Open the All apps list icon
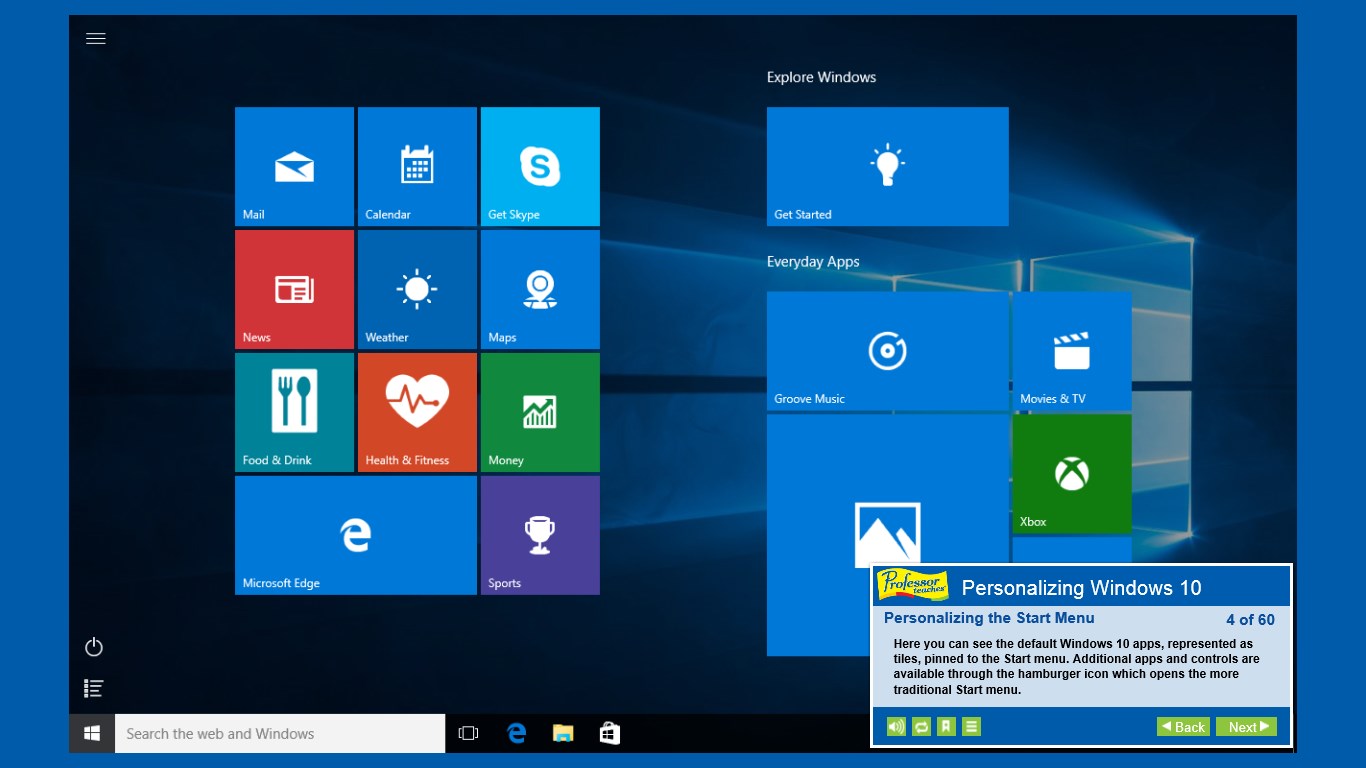Viewport: 1366px width, 768px height. tap(94, 688)
